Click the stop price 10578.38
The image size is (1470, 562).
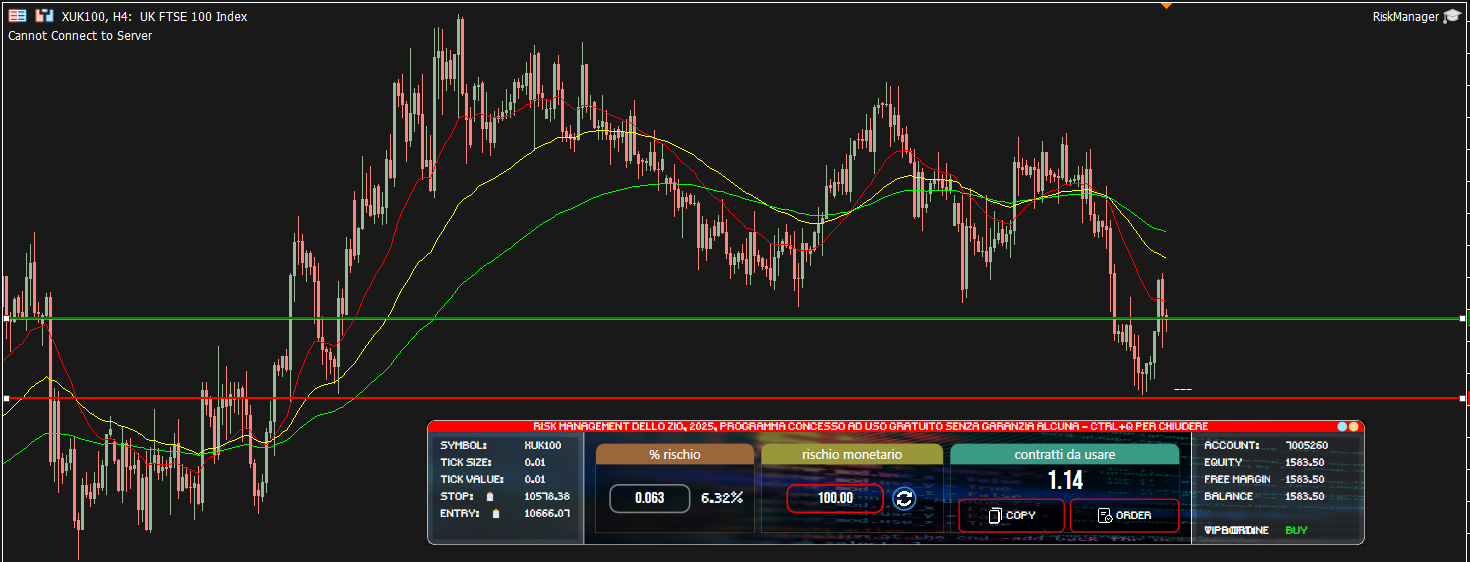click(547, 496)
